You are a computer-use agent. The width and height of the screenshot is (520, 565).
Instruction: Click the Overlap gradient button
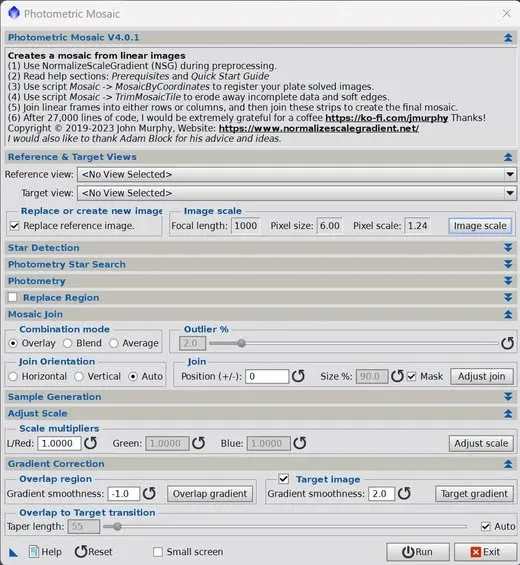coord(210,494)
